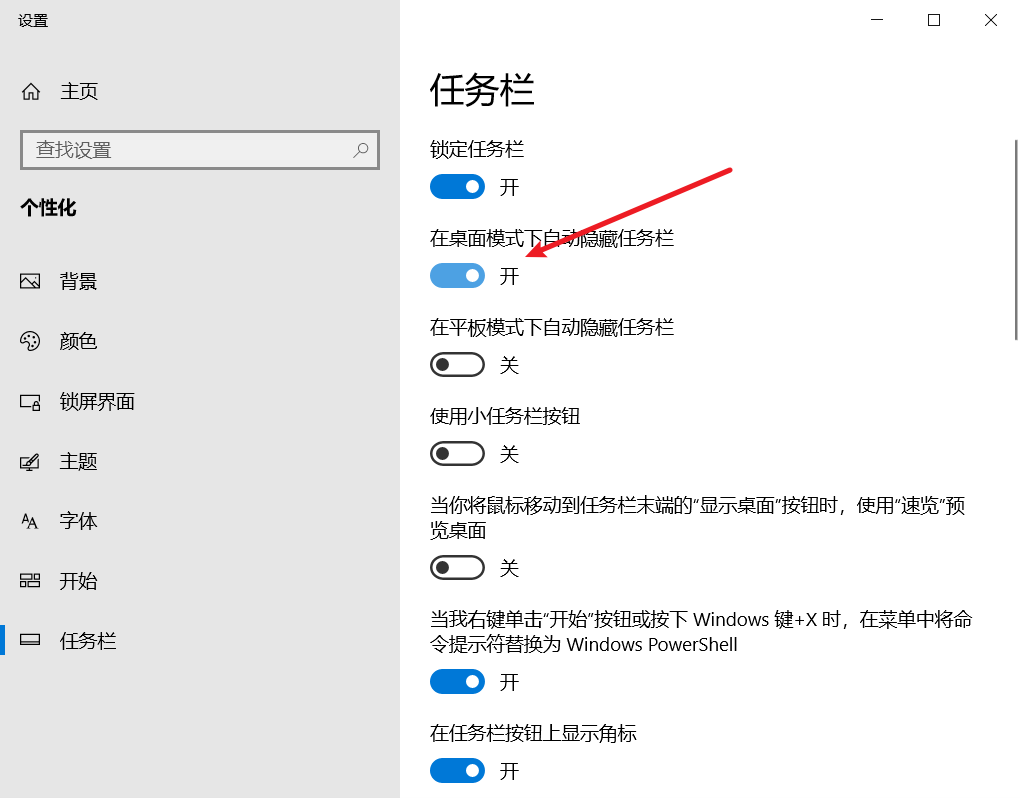Turn off taskbar button badges toggle

457,770
